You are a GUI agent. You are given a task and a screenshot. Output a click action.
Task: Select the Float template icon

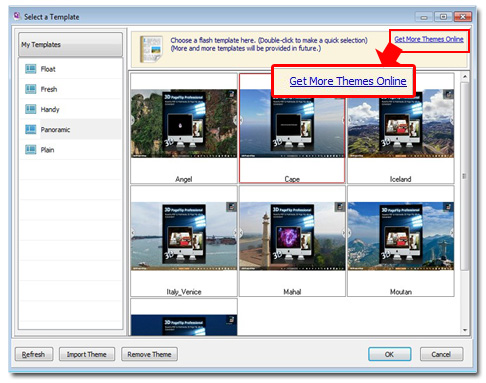pos(31,69)
